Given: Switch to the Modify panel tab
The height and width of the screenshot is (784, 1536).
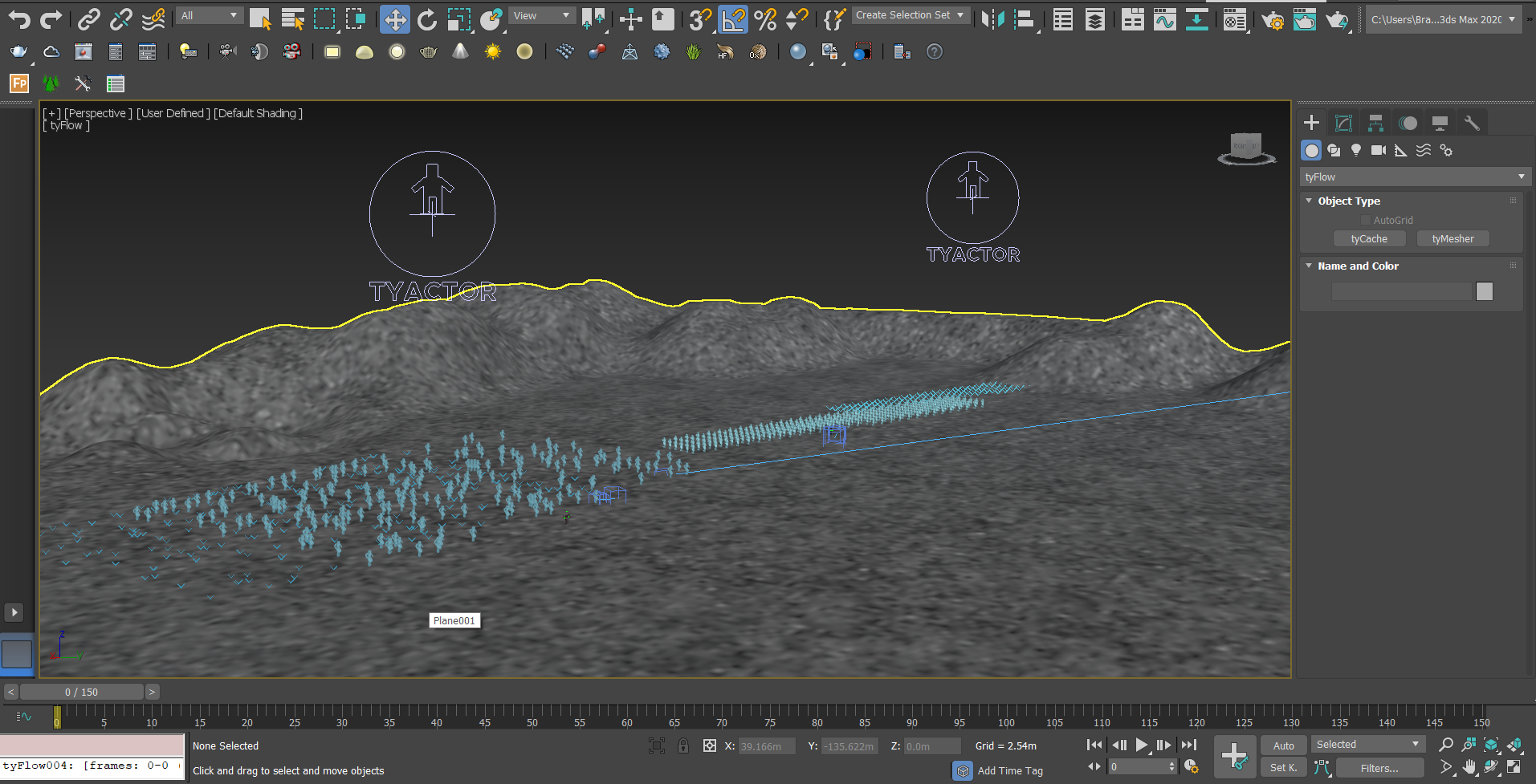Looking at the screenshot, I should click(x=1343, y=123).
